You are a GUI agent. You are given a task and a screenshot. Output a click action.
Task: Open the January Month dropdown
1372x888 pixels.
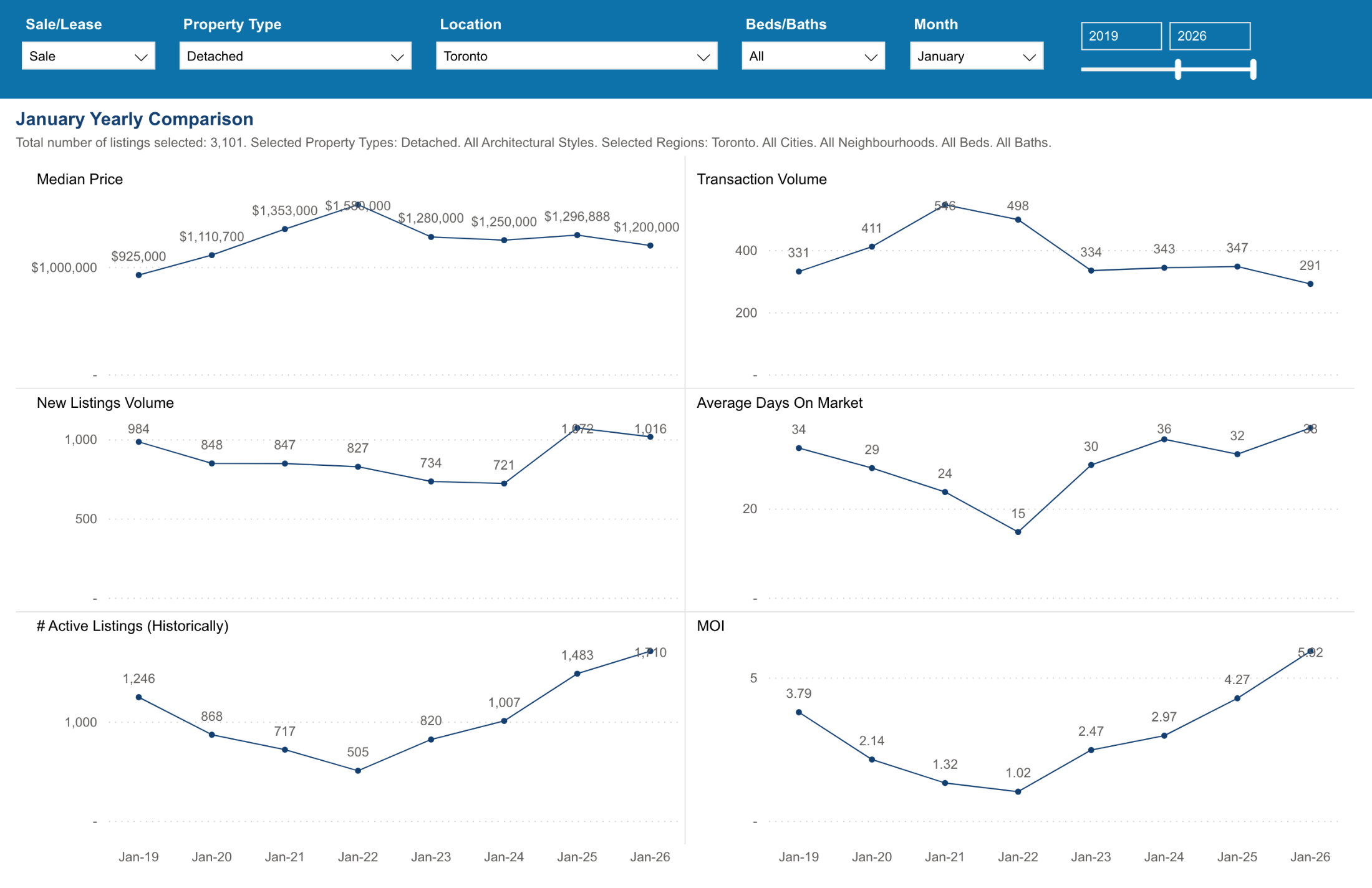976,56
